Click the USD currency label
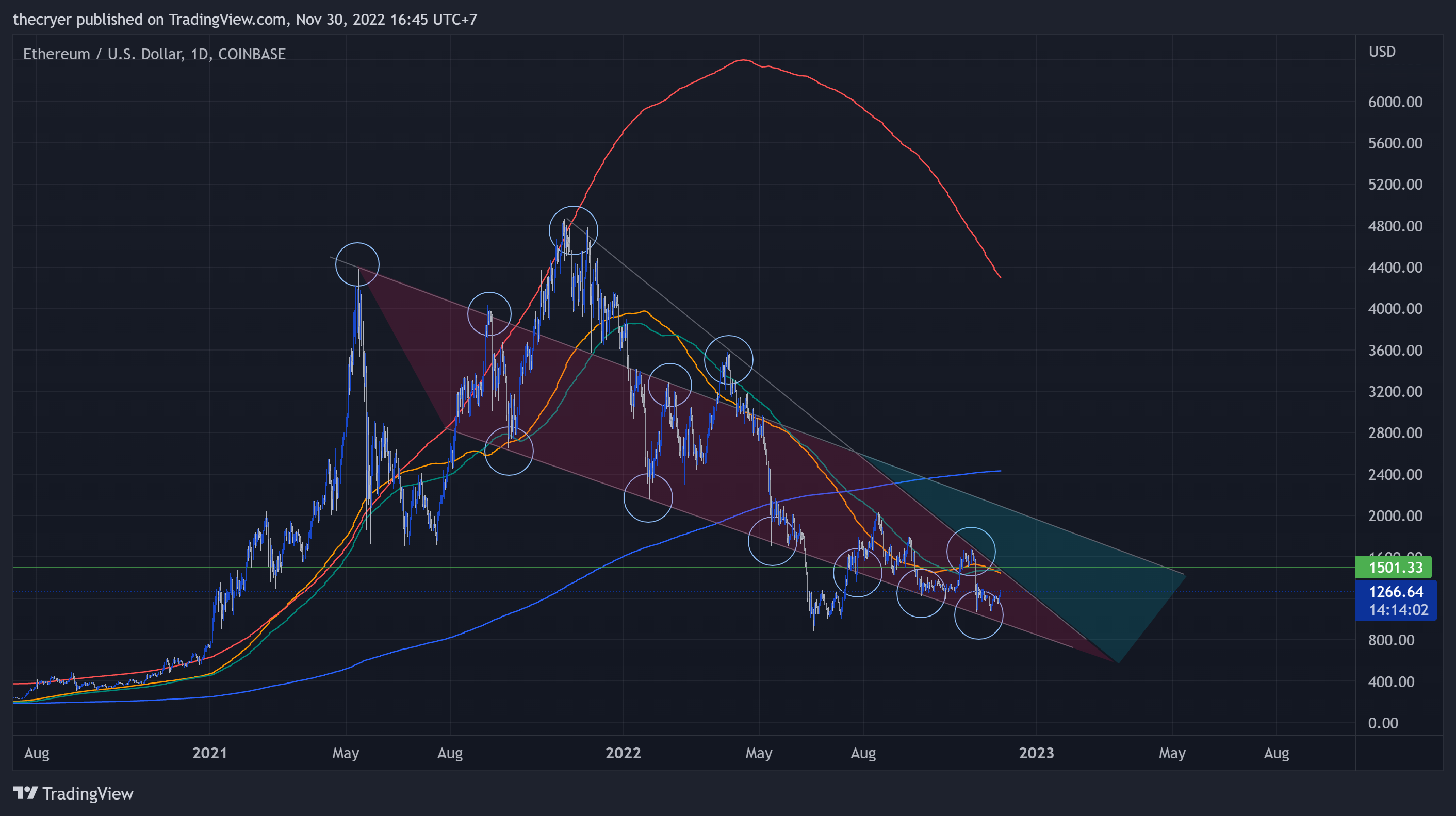This screenshot has height=816, width=1456. click(x=1382, y=52)
